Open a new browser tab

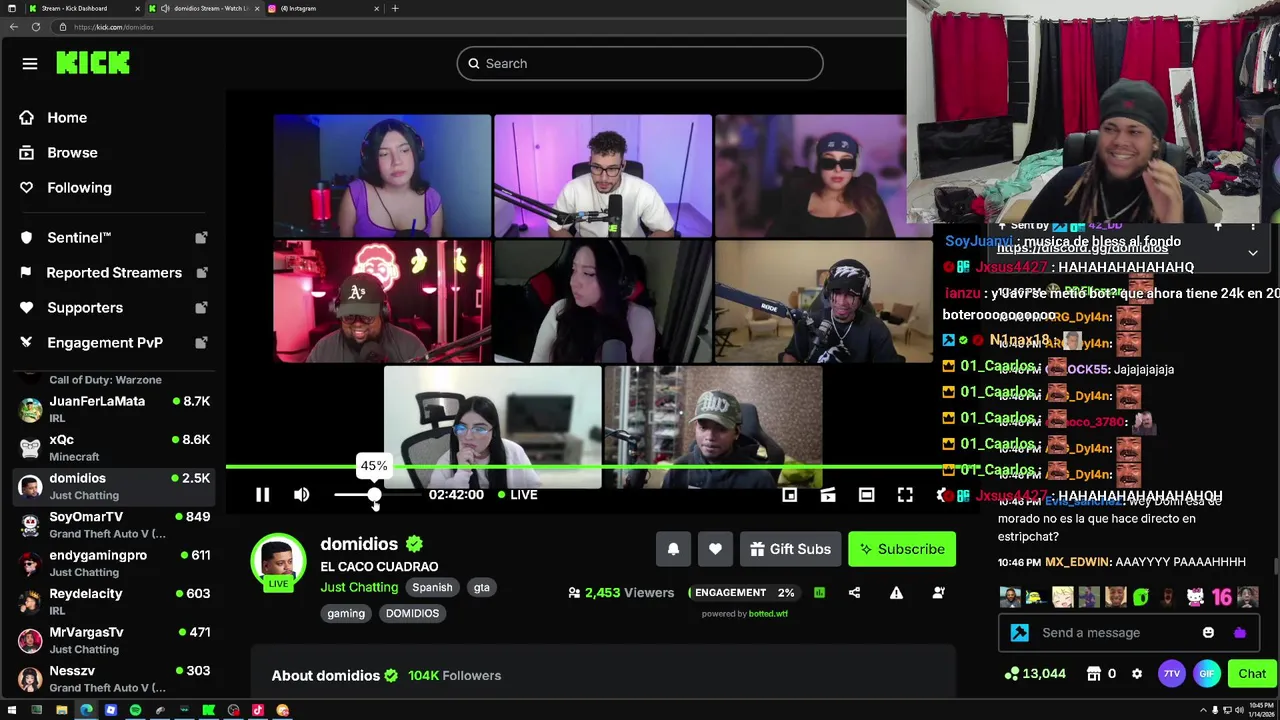[x=395, y=9]
